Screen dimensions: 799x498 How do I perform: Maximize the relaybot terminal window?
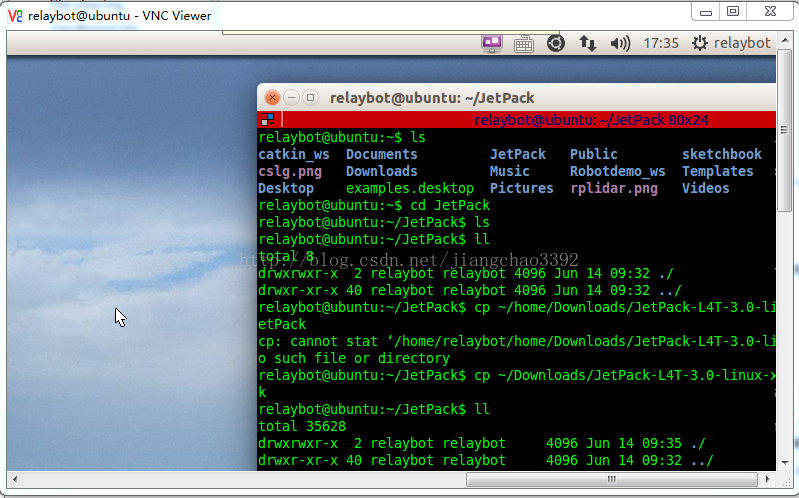pyautogui.click(x=310, y=97)
